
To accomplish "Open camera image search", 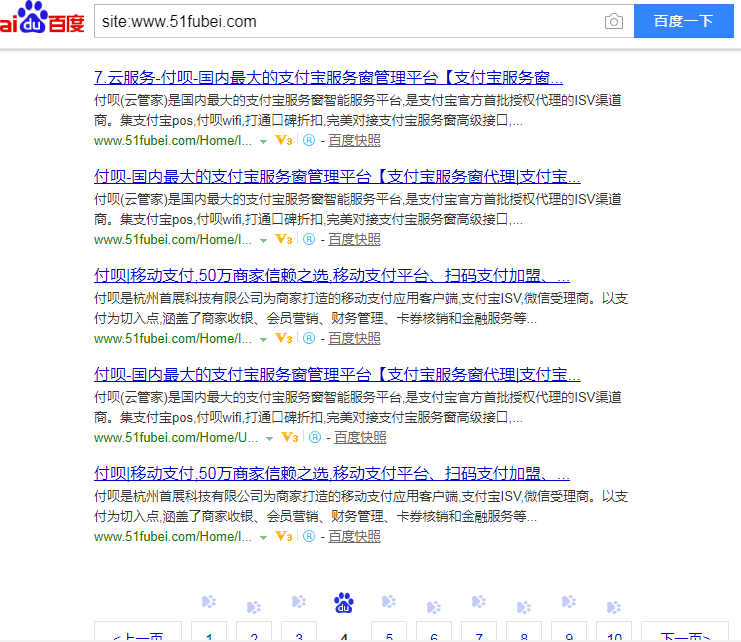I will point(613,21).
